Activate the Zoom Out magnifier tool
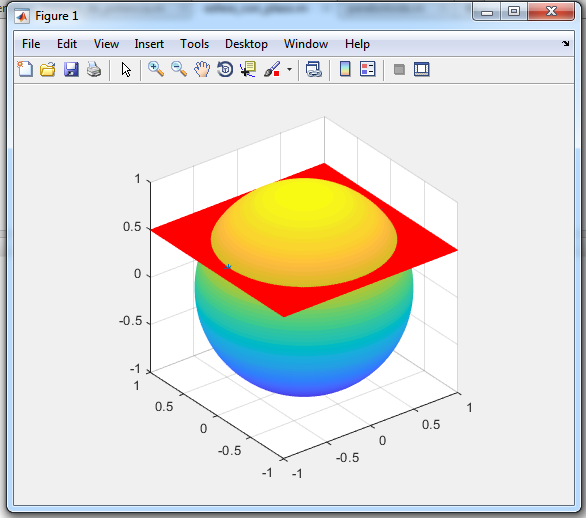Image resolution: width=586 pixels, height=518 pixels. 179,70
